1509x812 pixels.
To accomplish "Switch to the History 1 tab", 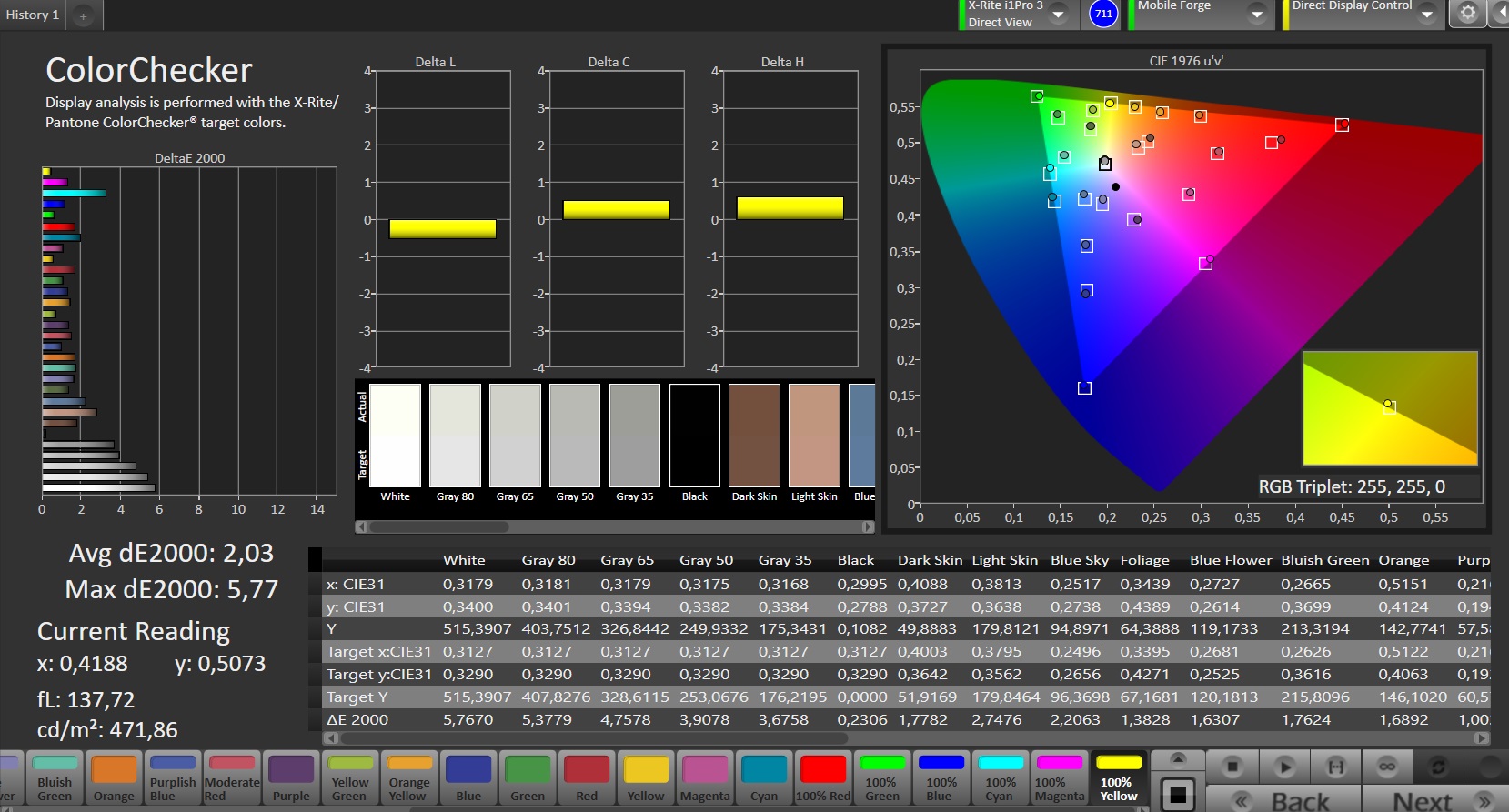I will pyautogui.click(x=33, y=15).
